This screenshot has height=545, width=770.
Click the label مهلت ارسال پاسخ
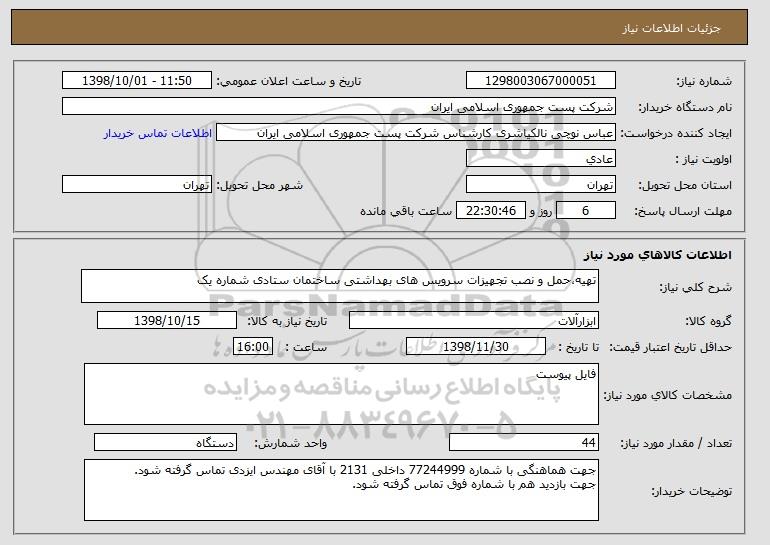click(683, 211)
